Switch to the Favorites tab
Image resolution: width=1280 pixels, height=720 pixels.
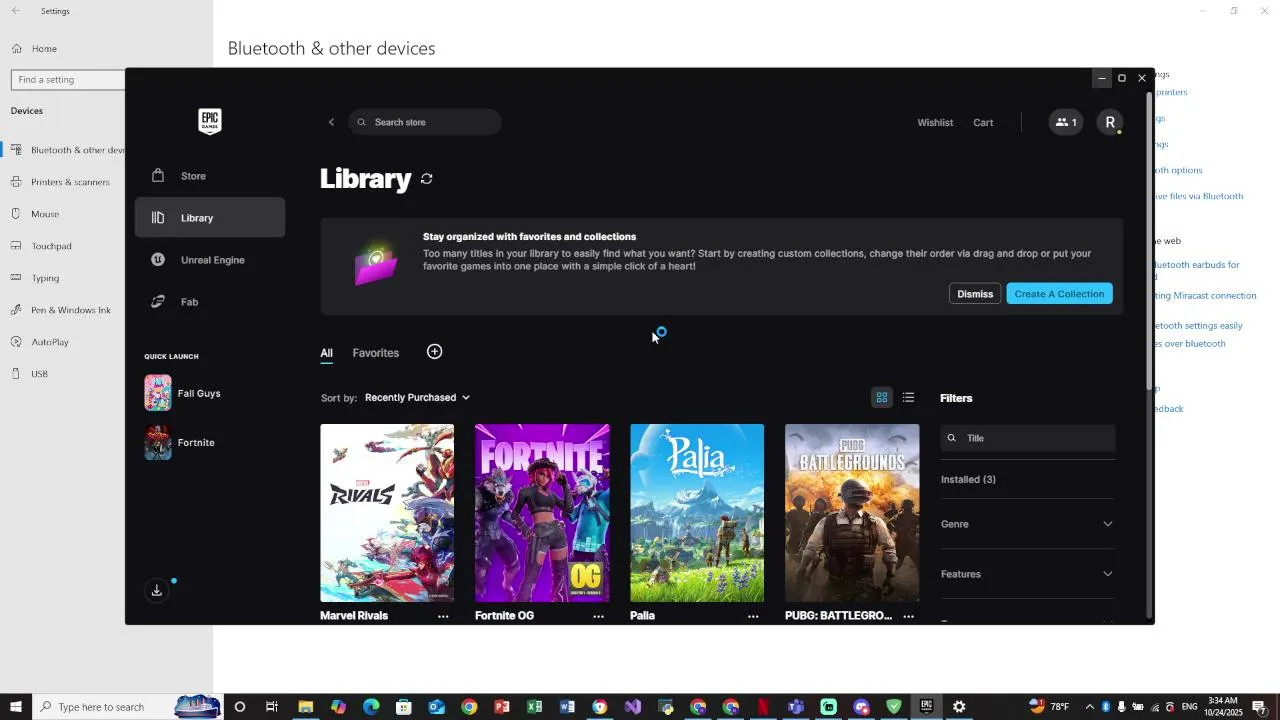[376, 353]
